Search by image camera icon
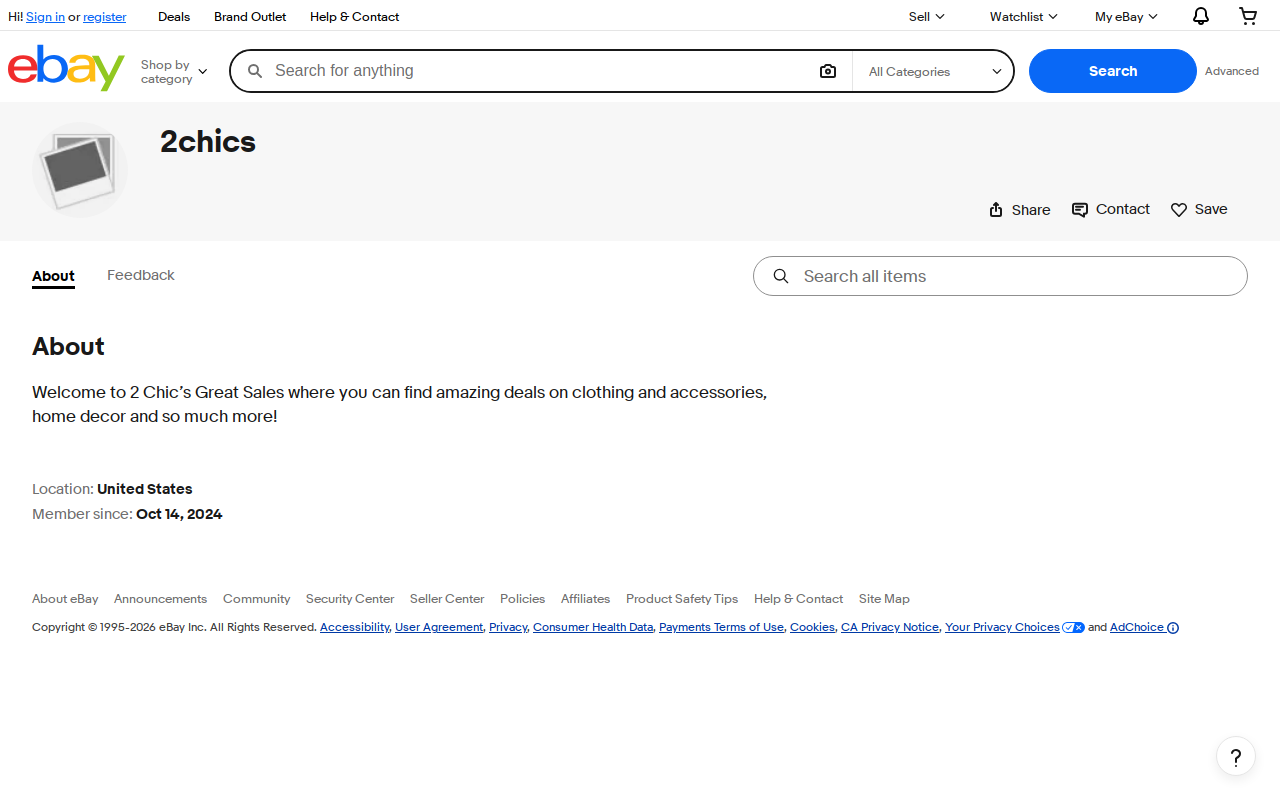The image size is (1280, 800). (828, 71)
